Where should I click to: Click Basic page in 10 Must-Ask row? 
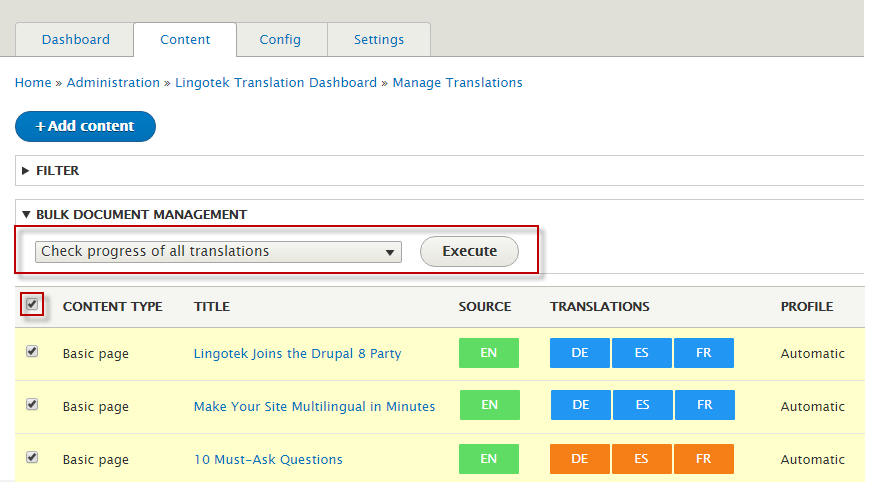tap(96, 460)
